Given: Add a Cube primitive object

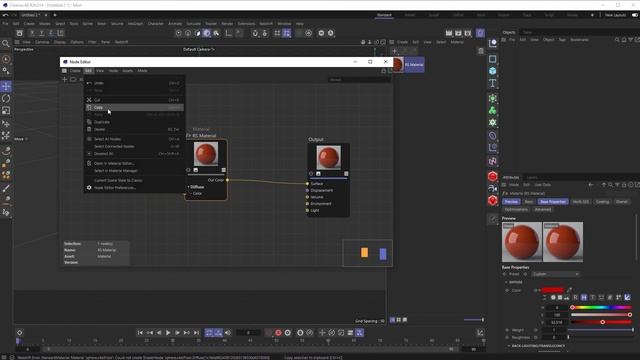Looking at the screenshot, I should point(493,71).
